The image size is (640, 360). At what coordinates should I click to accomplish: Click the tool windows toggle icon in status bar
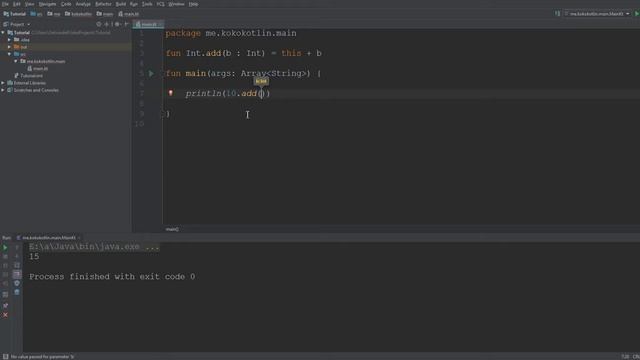(5, 357)
